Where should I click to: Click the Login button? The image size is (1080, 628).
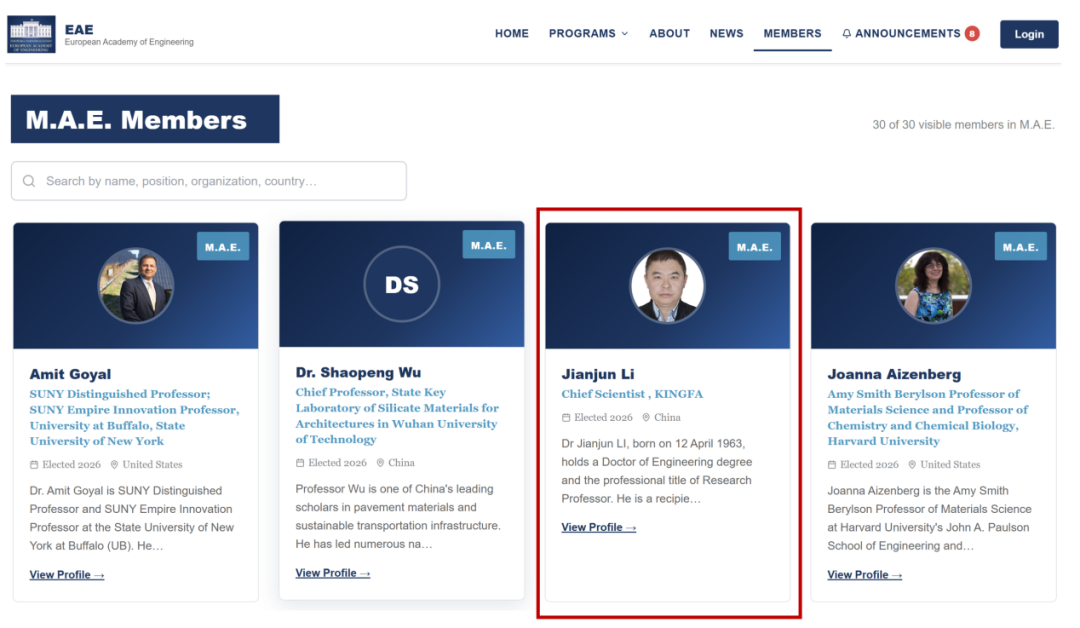(x=1029, y=34)
